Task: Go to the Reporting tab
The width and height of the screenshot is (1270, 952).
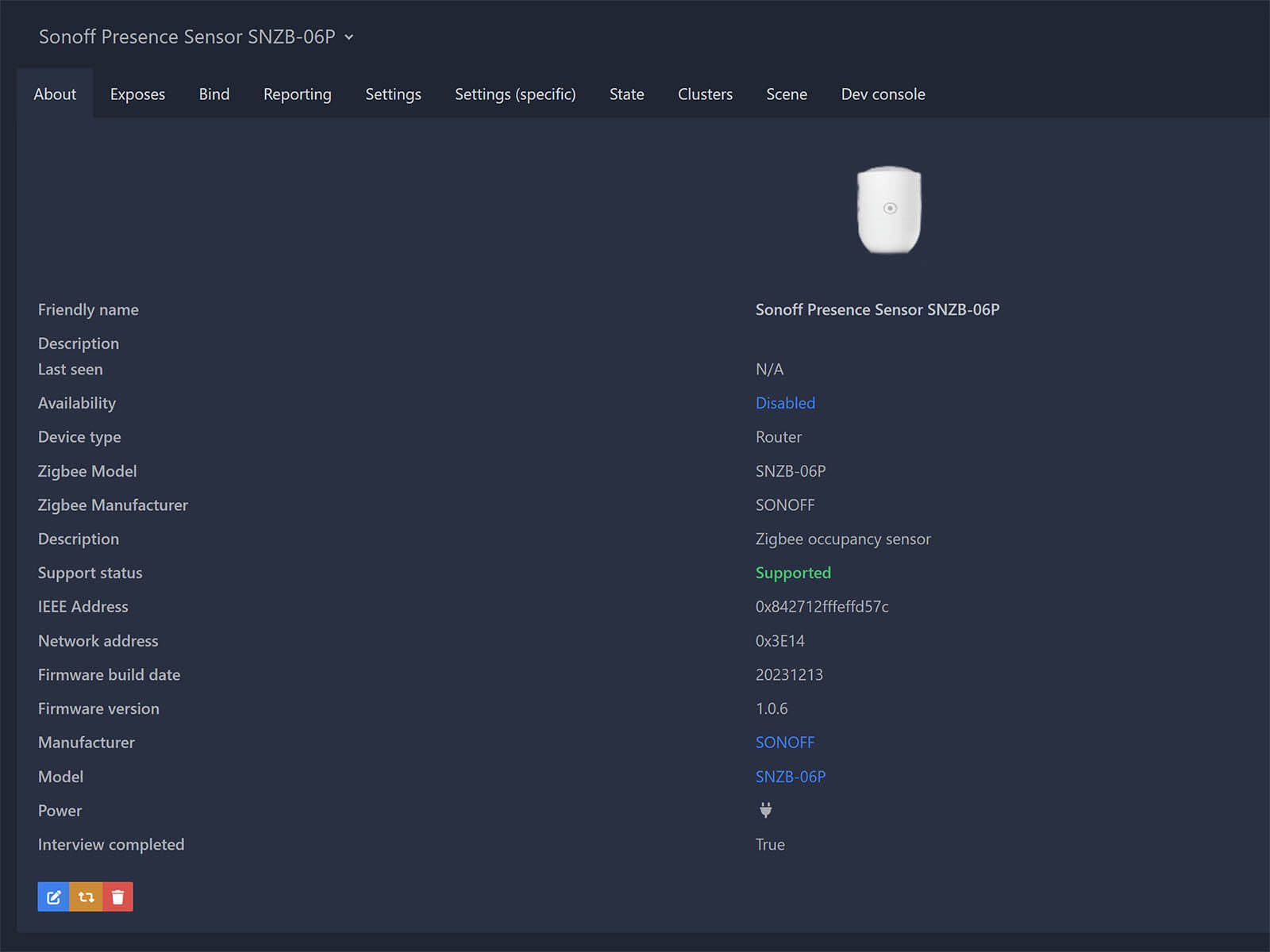Action: click(x=297, y=94)
